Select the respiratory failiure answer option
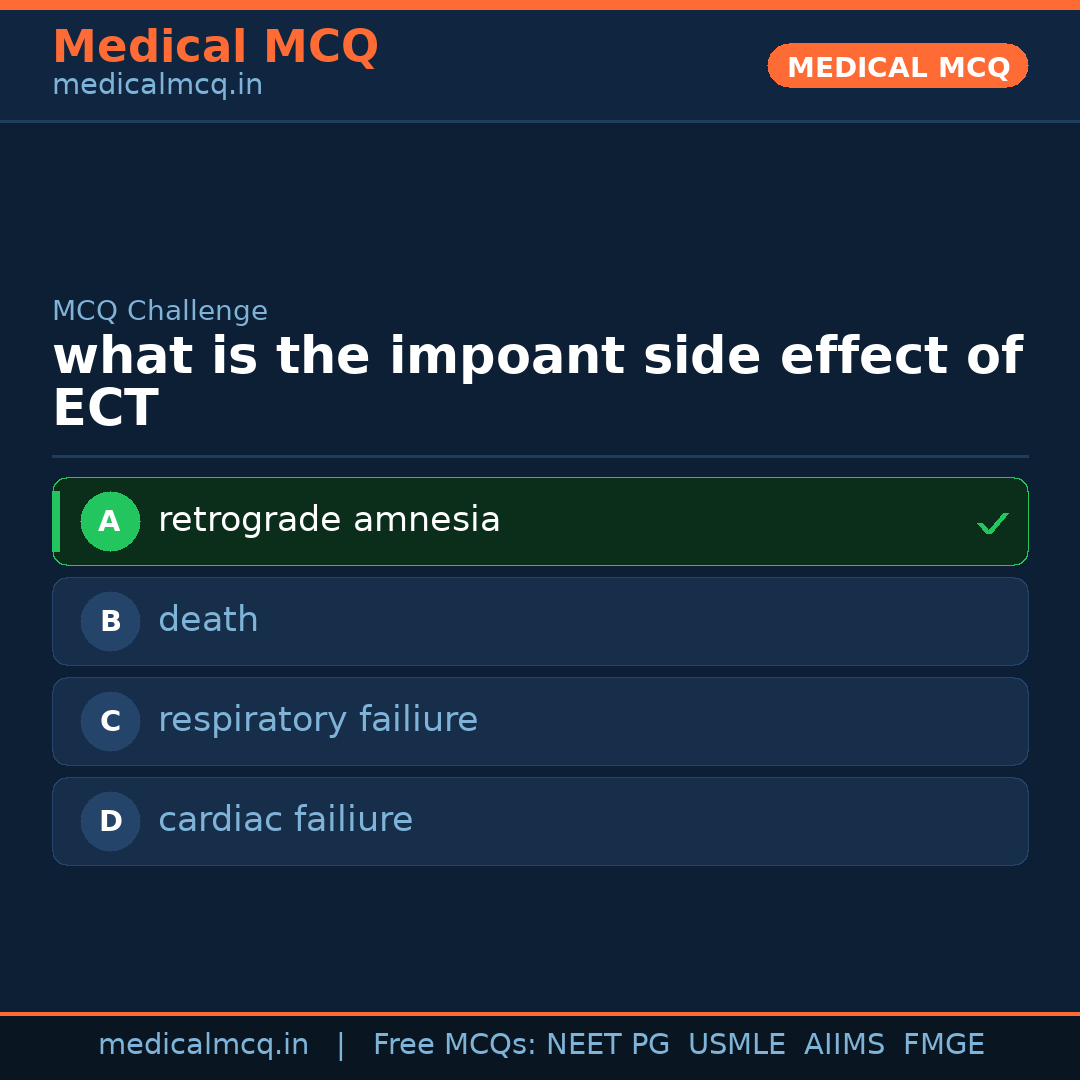 tap(540, 721)
